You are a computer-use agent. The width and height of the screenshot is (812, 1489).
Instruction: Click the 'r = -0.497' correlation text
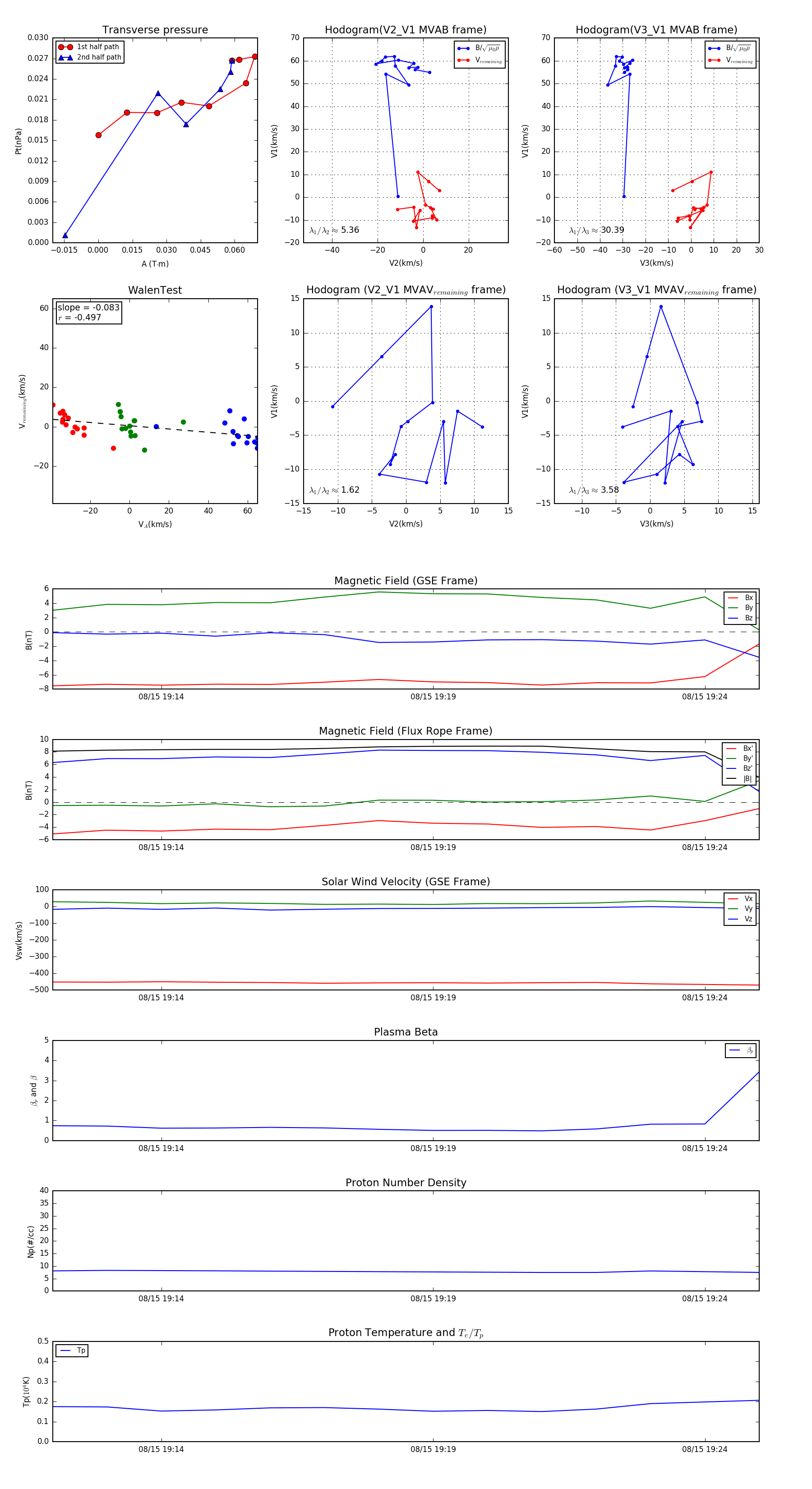[x=80, y=317]
